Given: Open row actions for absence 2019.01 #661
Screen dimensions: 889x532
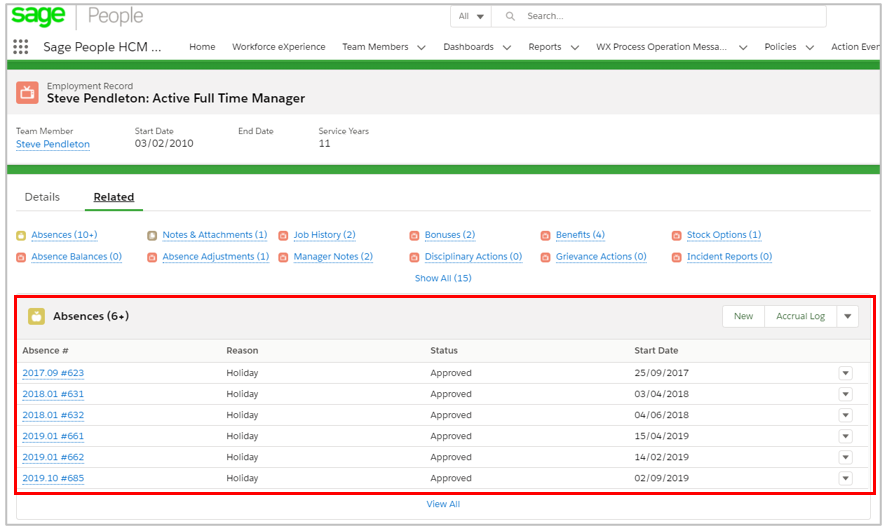Looking at the screenshot, I should click(x=845, y=436).
